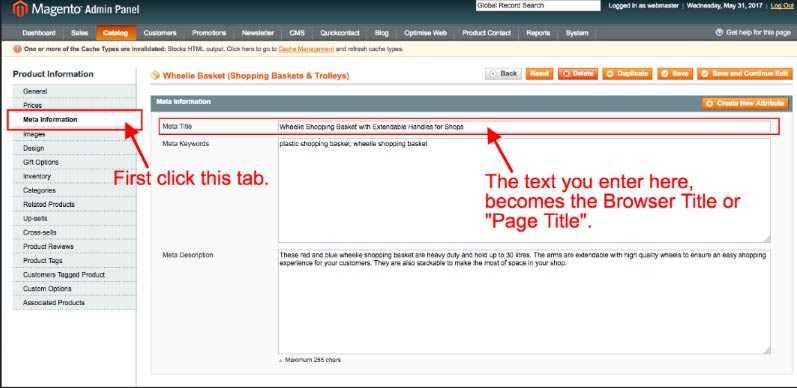Select the Product Reviews tab
797x388 pixels.
[x=74, y=247]
